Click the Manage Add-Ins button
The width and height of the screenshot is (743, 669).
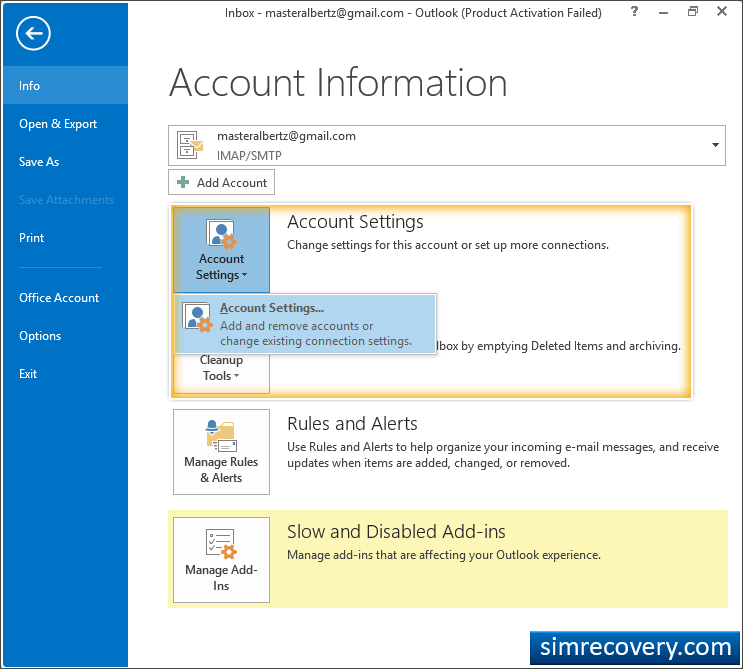click(221, 560)
